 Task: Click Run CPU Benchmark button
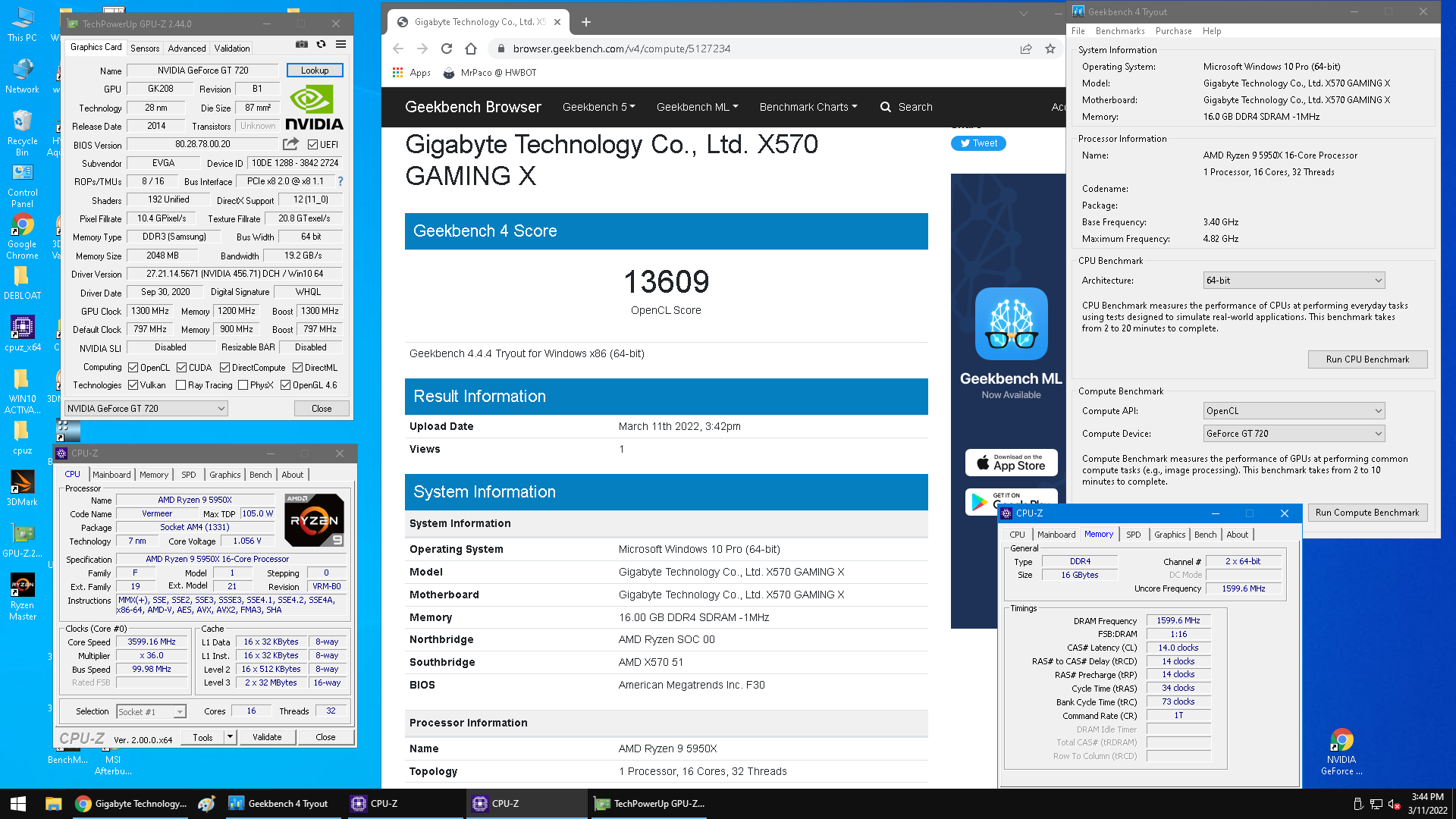(1367, 359)
